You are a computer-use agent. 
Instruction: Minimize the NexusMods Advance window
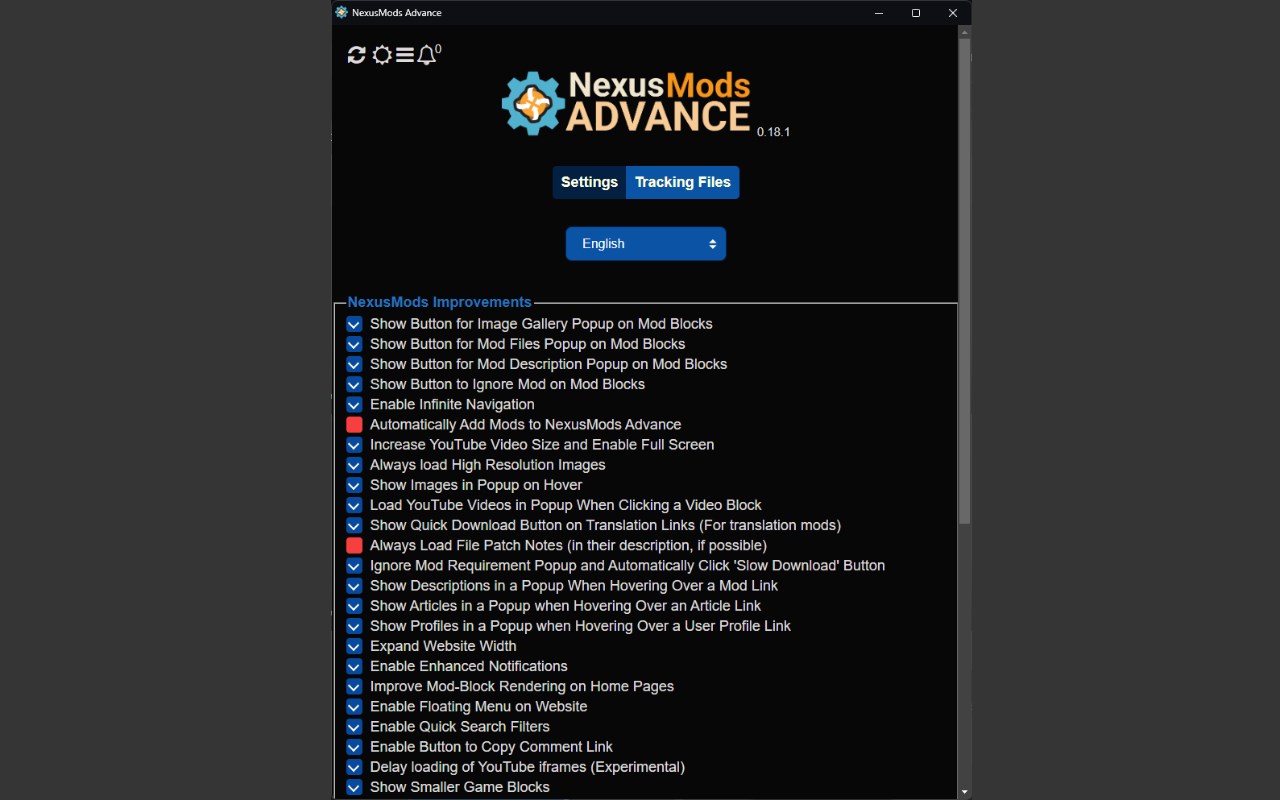coord(879,13)
